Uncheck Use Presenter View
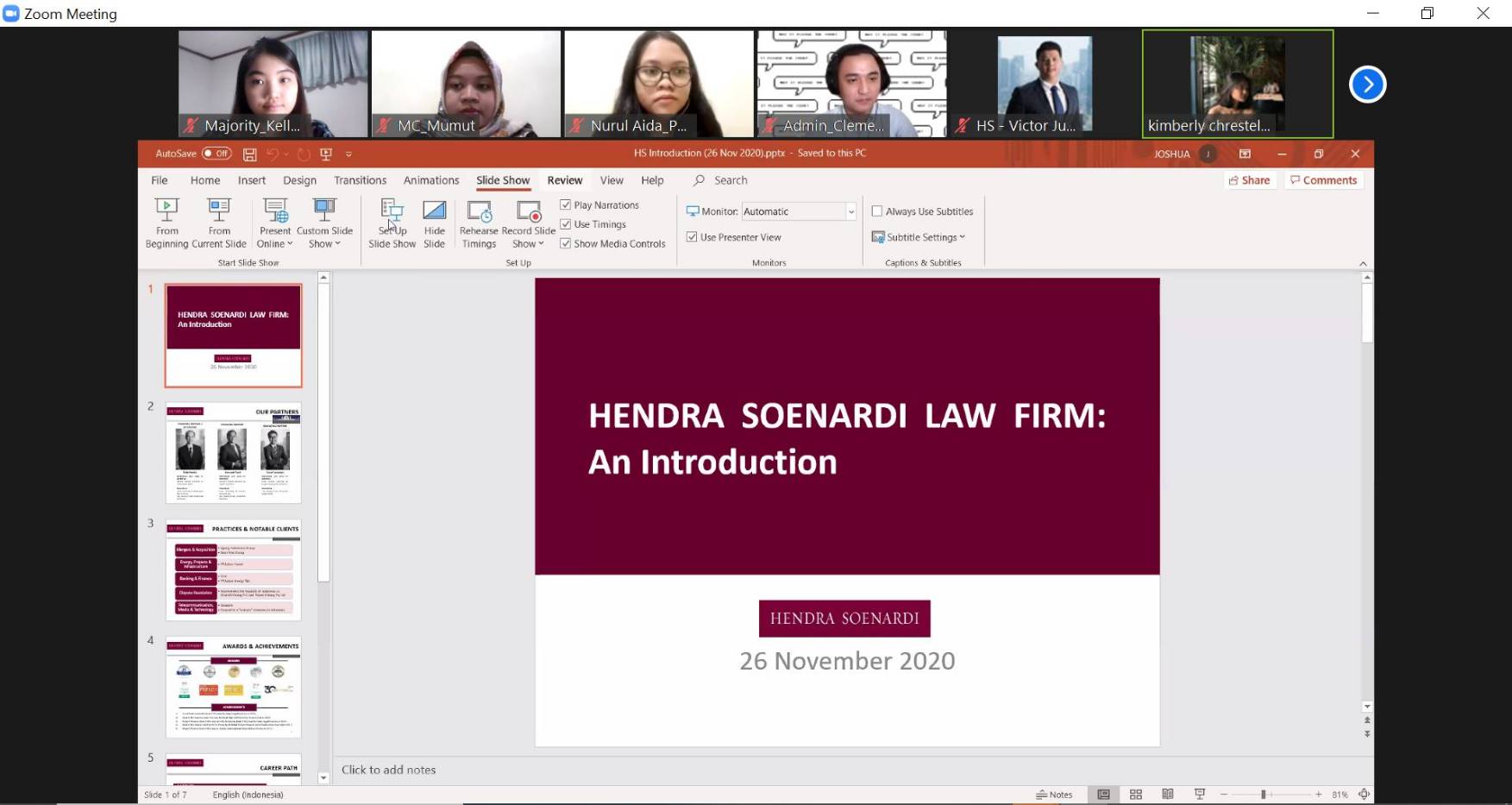The image size is (1512, 805). pyautogui.click(x=693, y=236)
